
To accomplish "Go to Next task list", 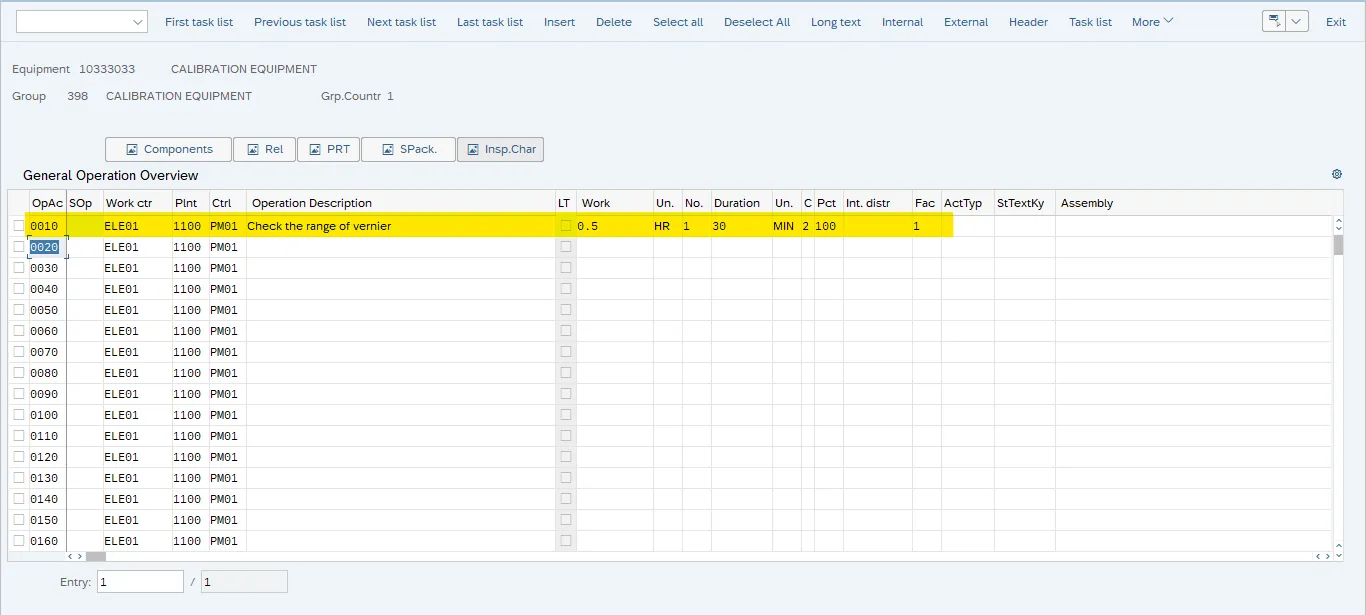I will [401, 22].
